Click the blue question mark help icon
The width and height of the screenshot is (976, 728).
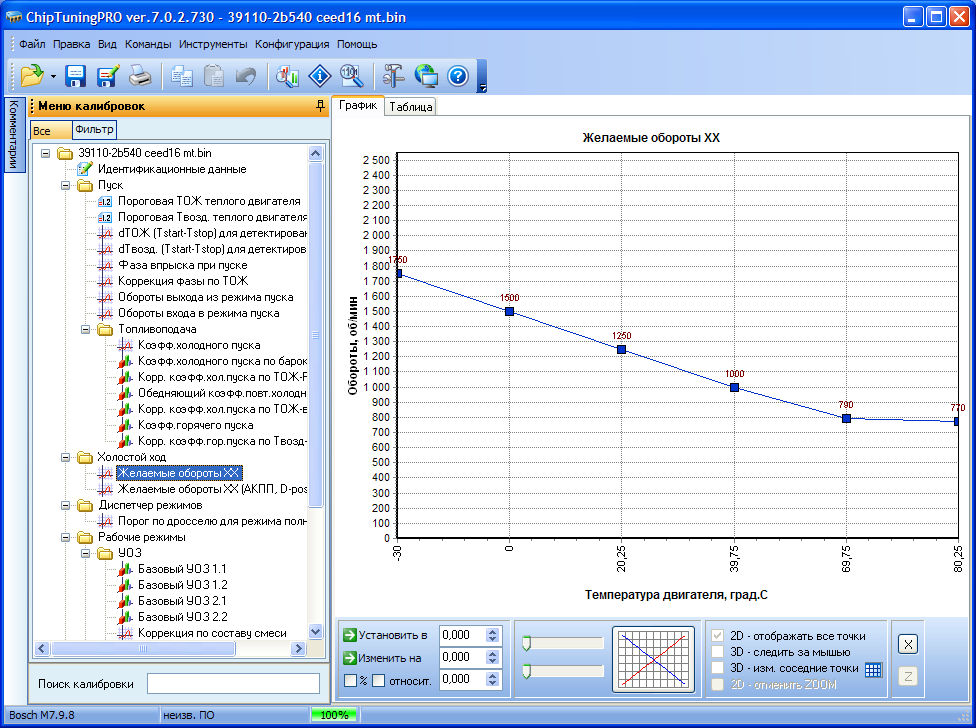point(458,76)
